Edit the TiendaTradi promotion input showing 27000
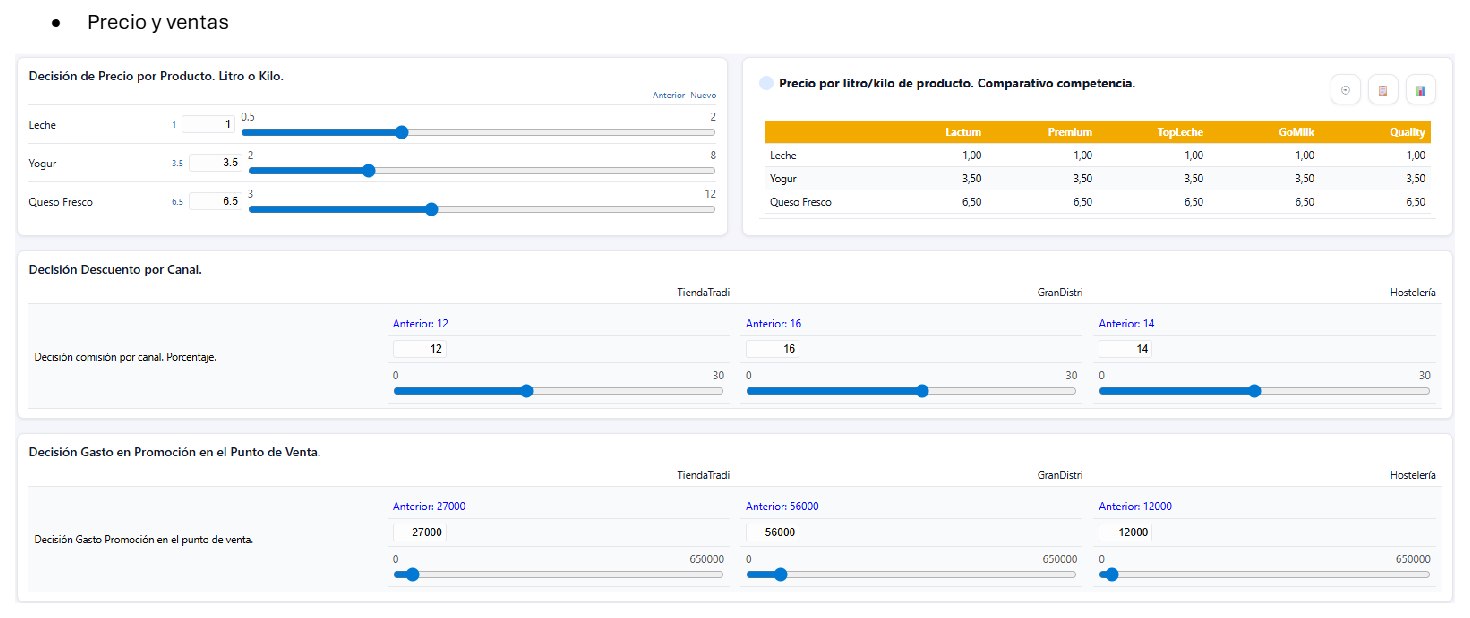This screenshot has height=618, width=1470. click(420, 532)
